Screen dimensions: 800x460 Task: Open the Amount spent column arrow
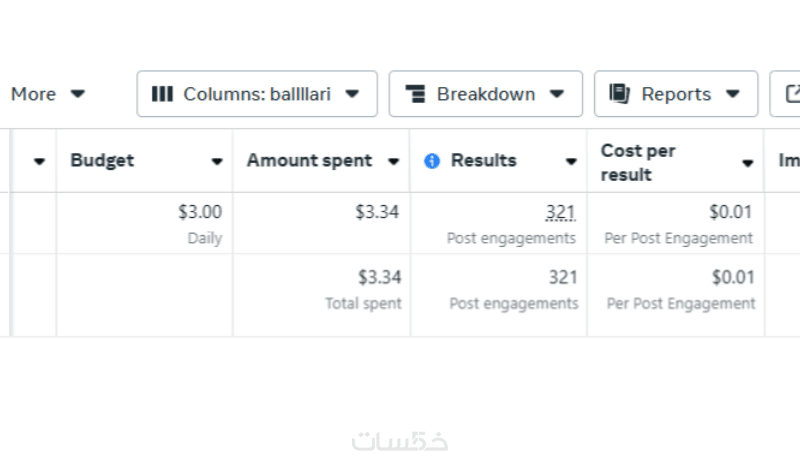(394, 162)
